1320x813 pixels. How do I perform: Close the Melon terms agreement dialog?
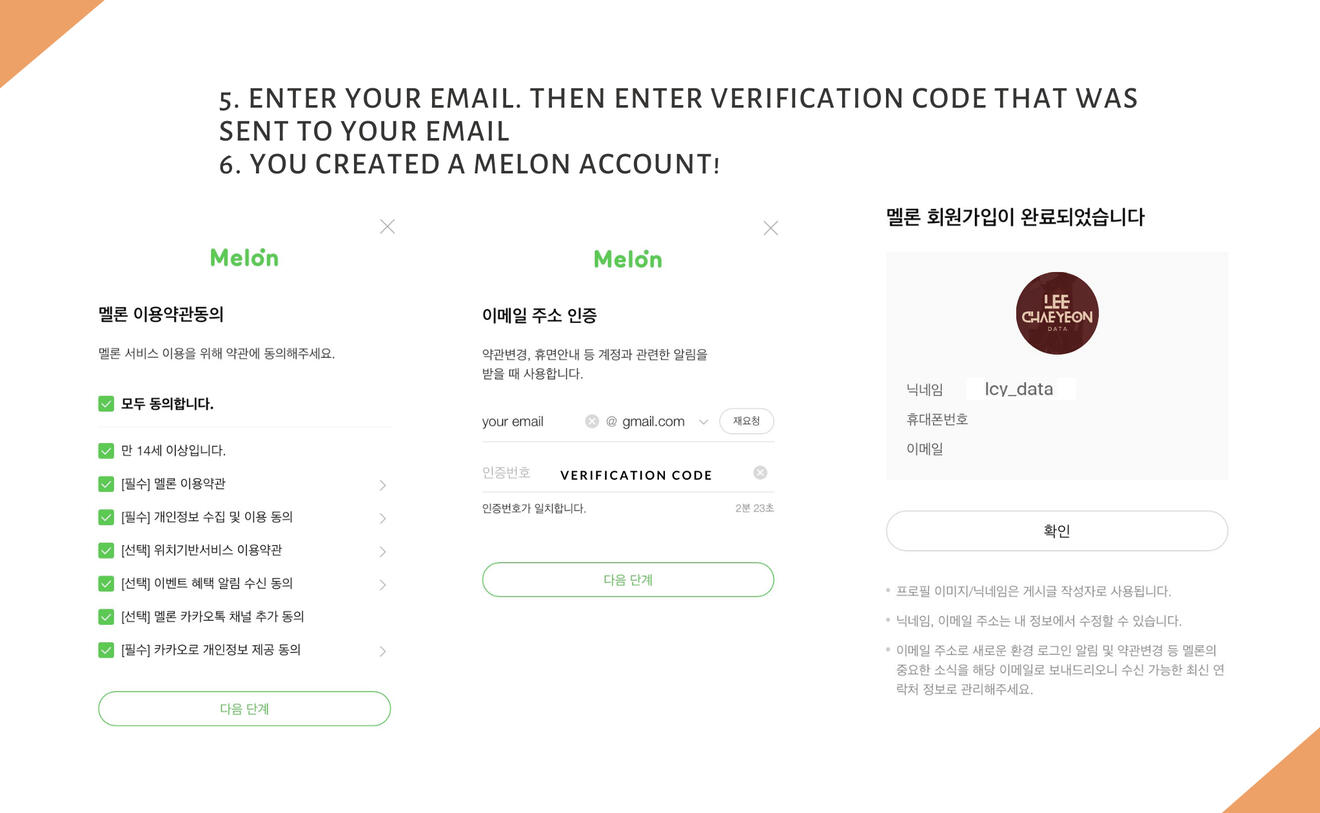(387, 227)
